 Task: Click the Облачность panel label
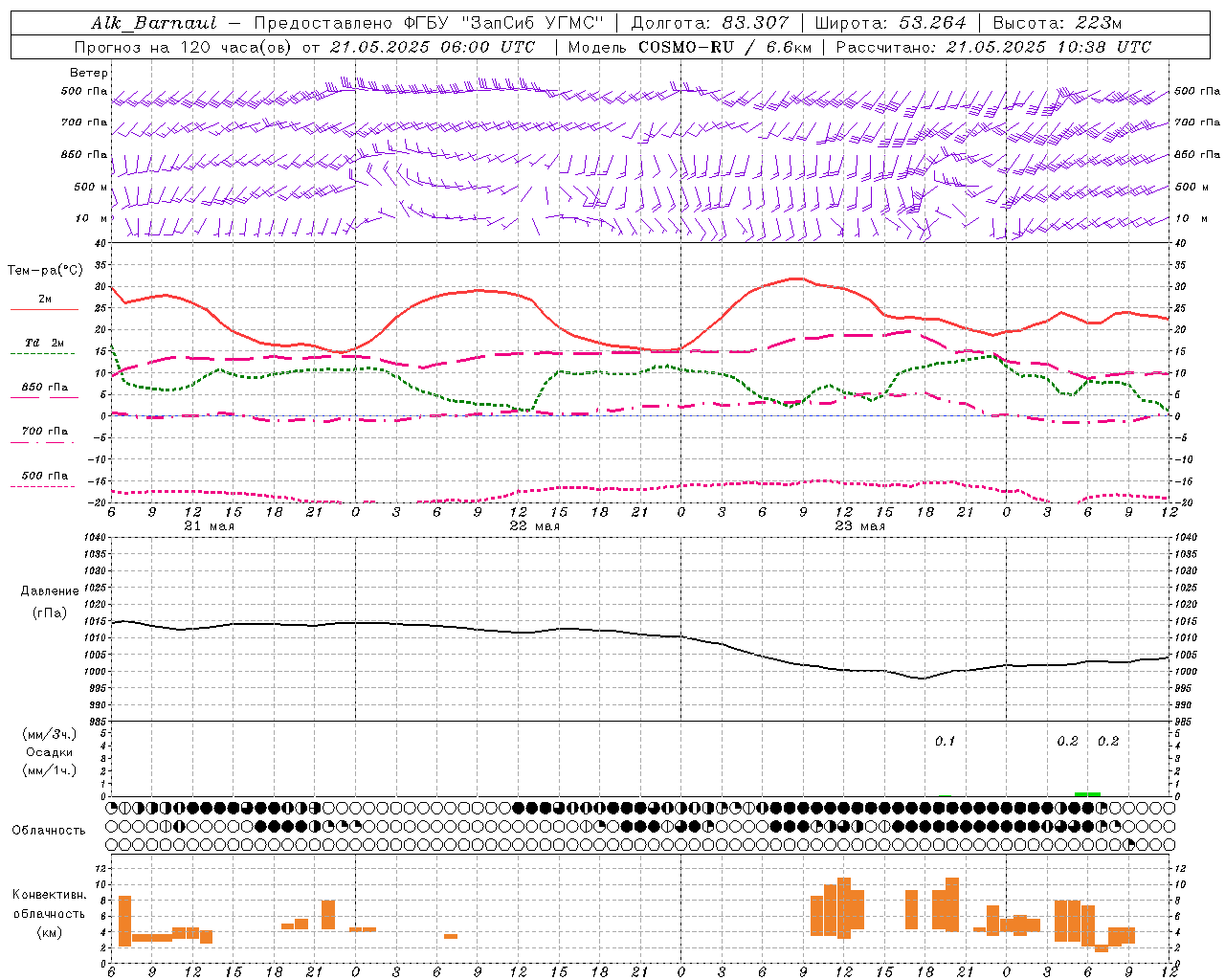click(49, 831)
